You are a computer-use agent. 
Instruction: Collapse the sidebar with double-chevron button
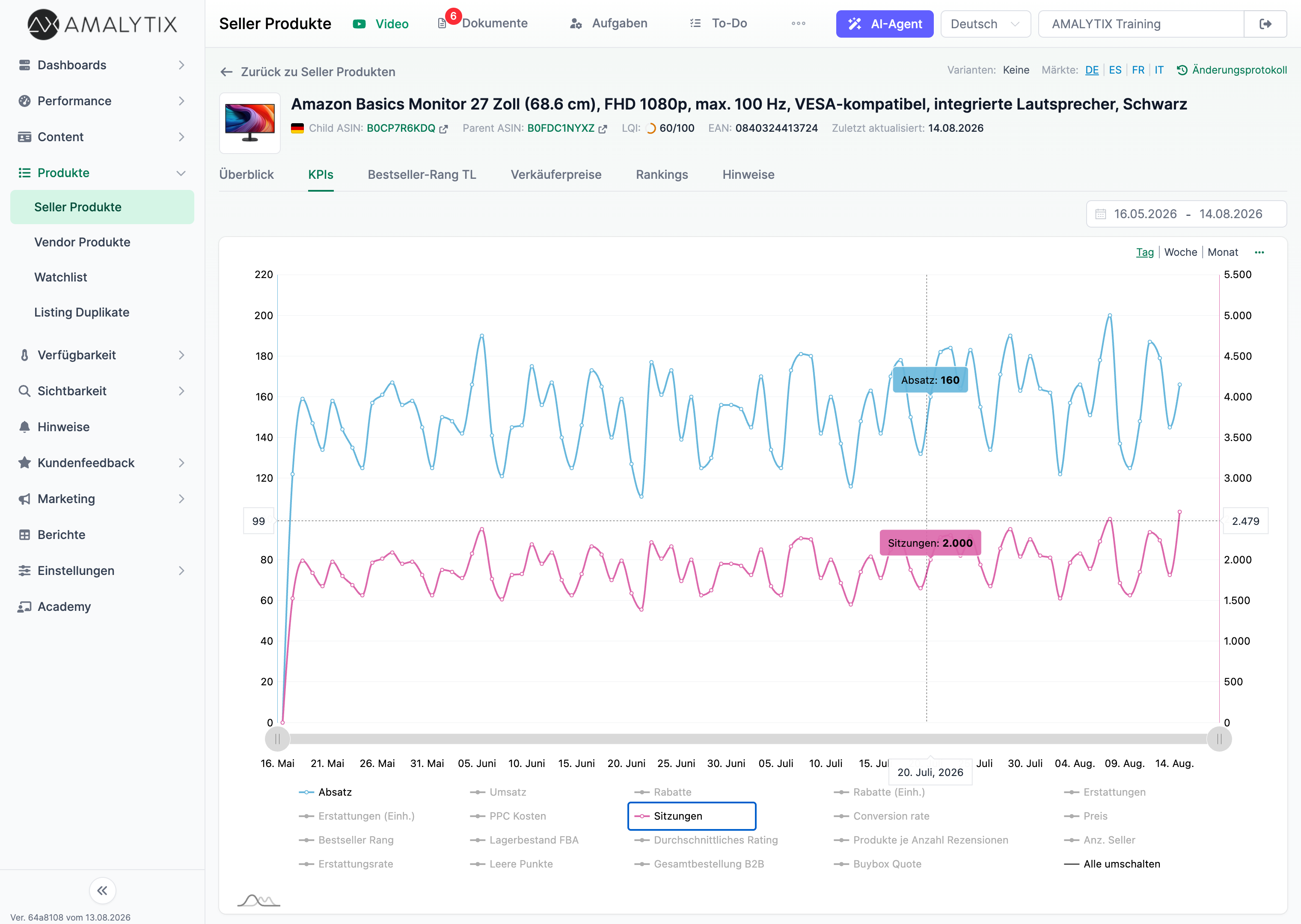[102, 891]
